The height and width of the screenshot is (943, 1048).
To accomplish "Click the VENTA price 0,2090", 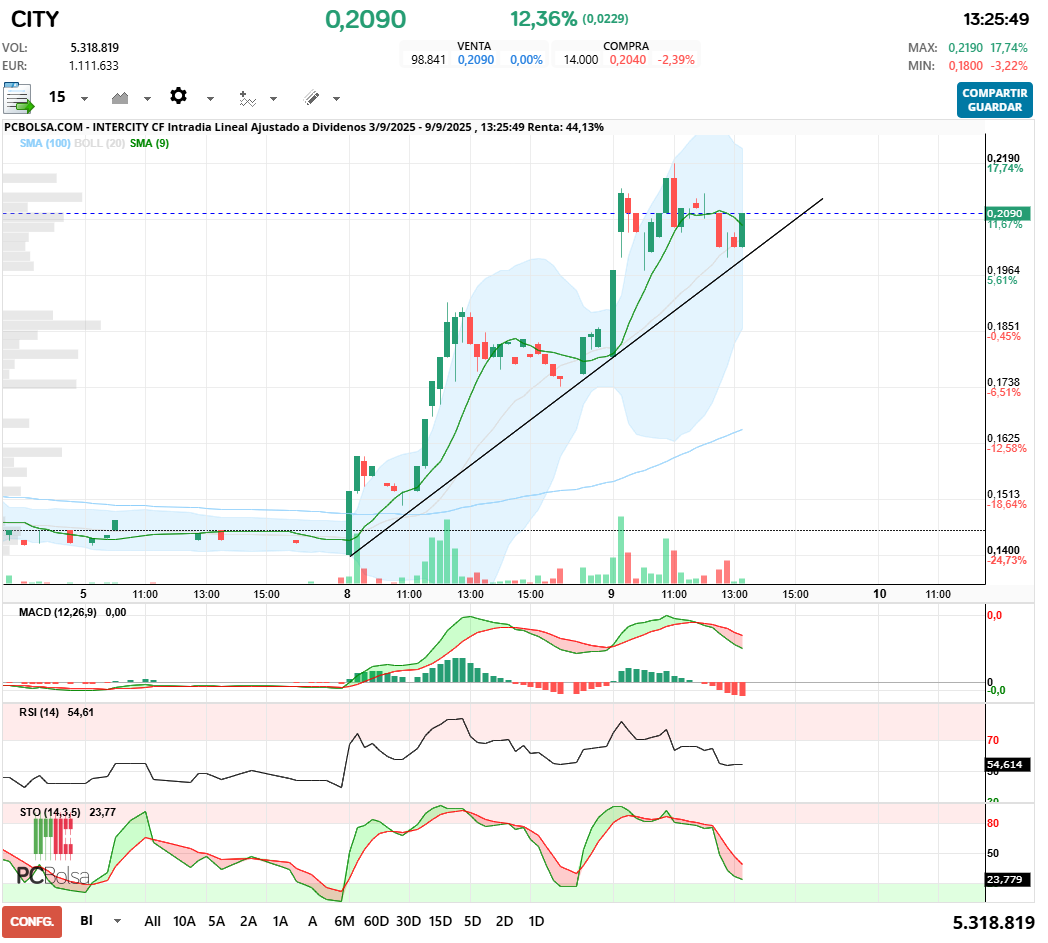I will click(476, 59).
